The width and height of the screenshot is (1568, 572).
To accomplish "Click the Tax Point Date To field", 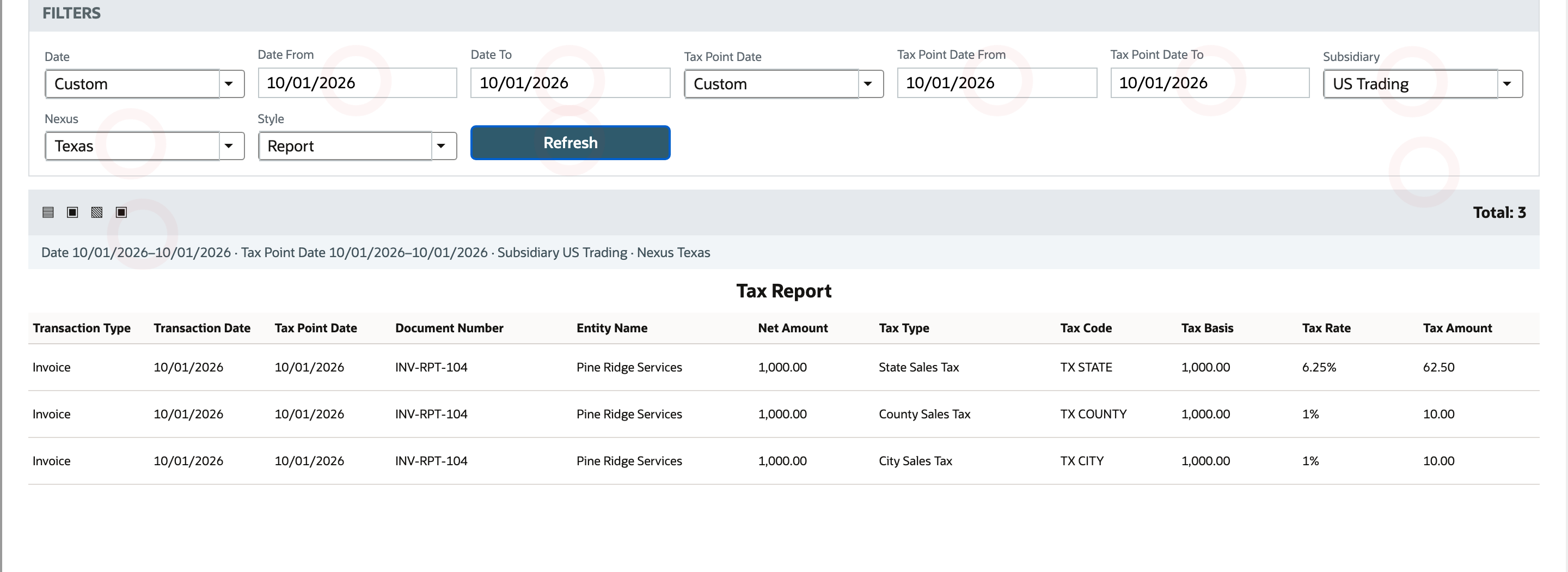I will coord(1209,83).
